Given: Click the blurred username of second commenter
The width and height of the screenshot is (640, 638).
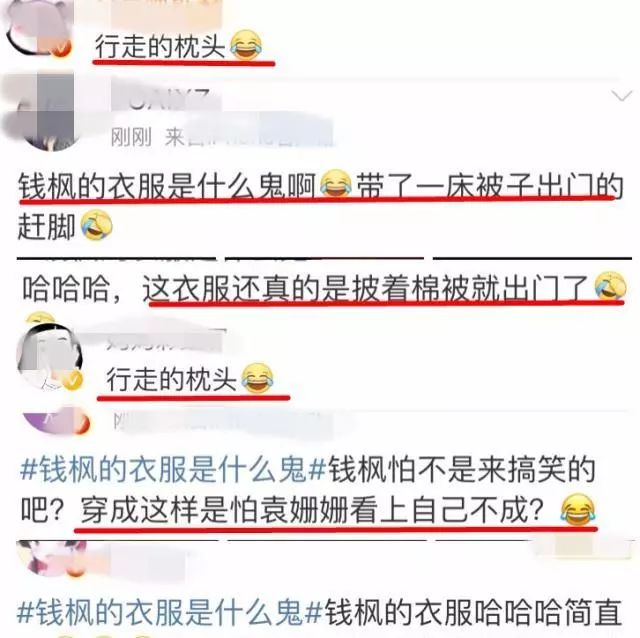Looking at the screenshot, I should [x=167, y=100].
